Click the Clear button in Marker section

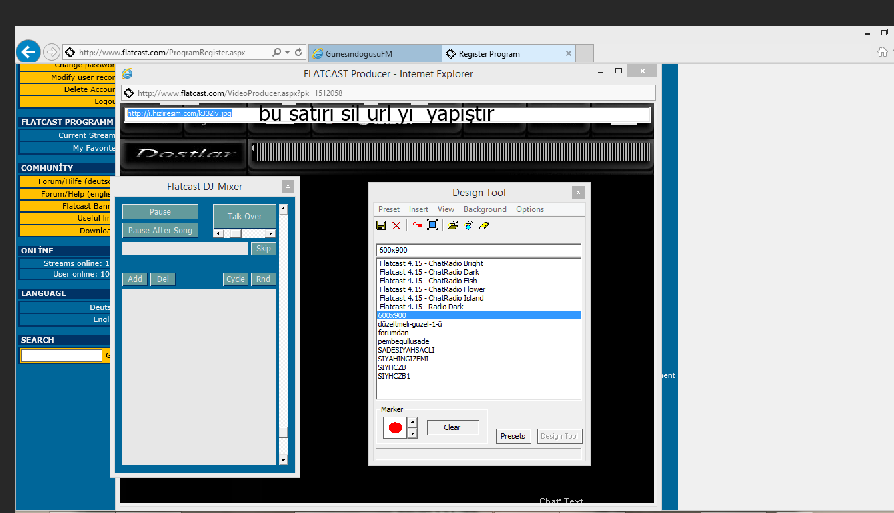452,427
